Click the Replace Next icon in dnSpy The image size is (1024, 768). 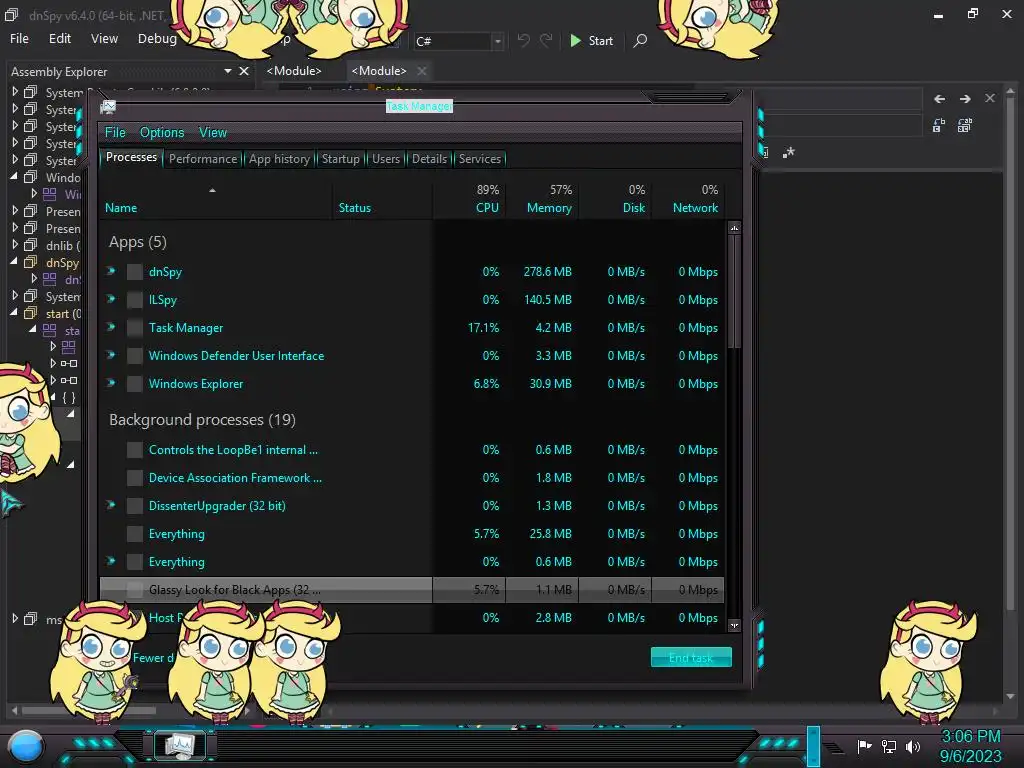(x=939, y=125)
